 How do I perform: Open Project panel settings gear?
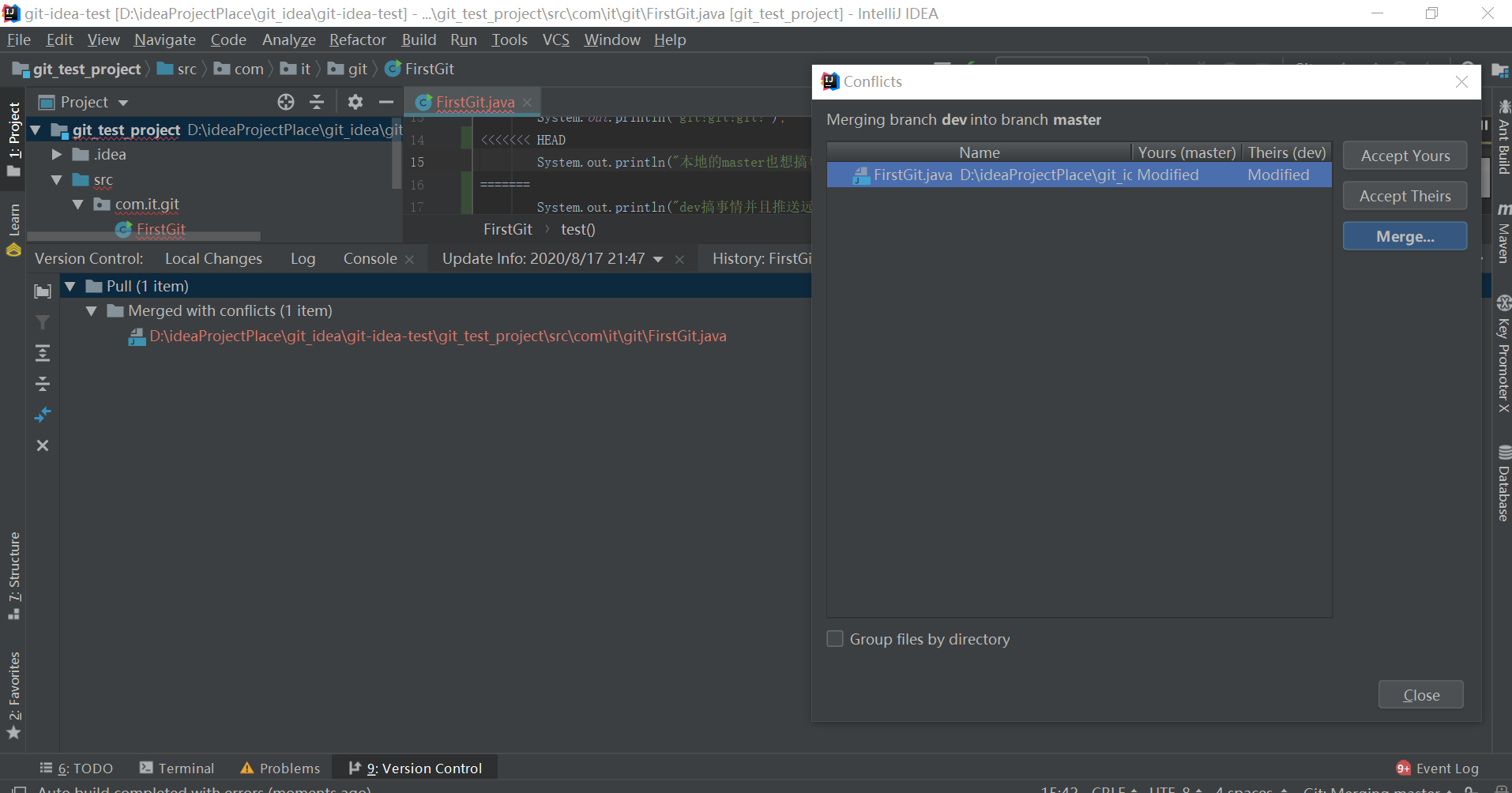[355, 102]
